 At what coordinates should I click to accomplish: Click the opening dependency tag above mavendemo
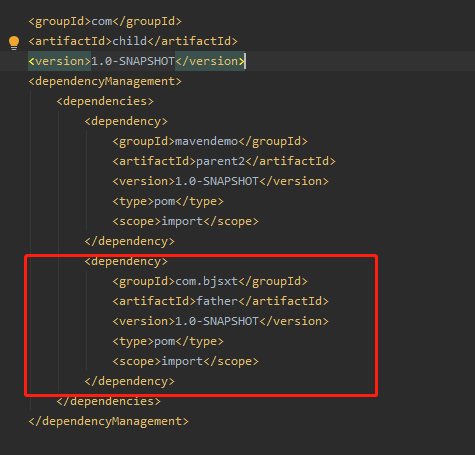pyautogui.click(x=126, y=121)
